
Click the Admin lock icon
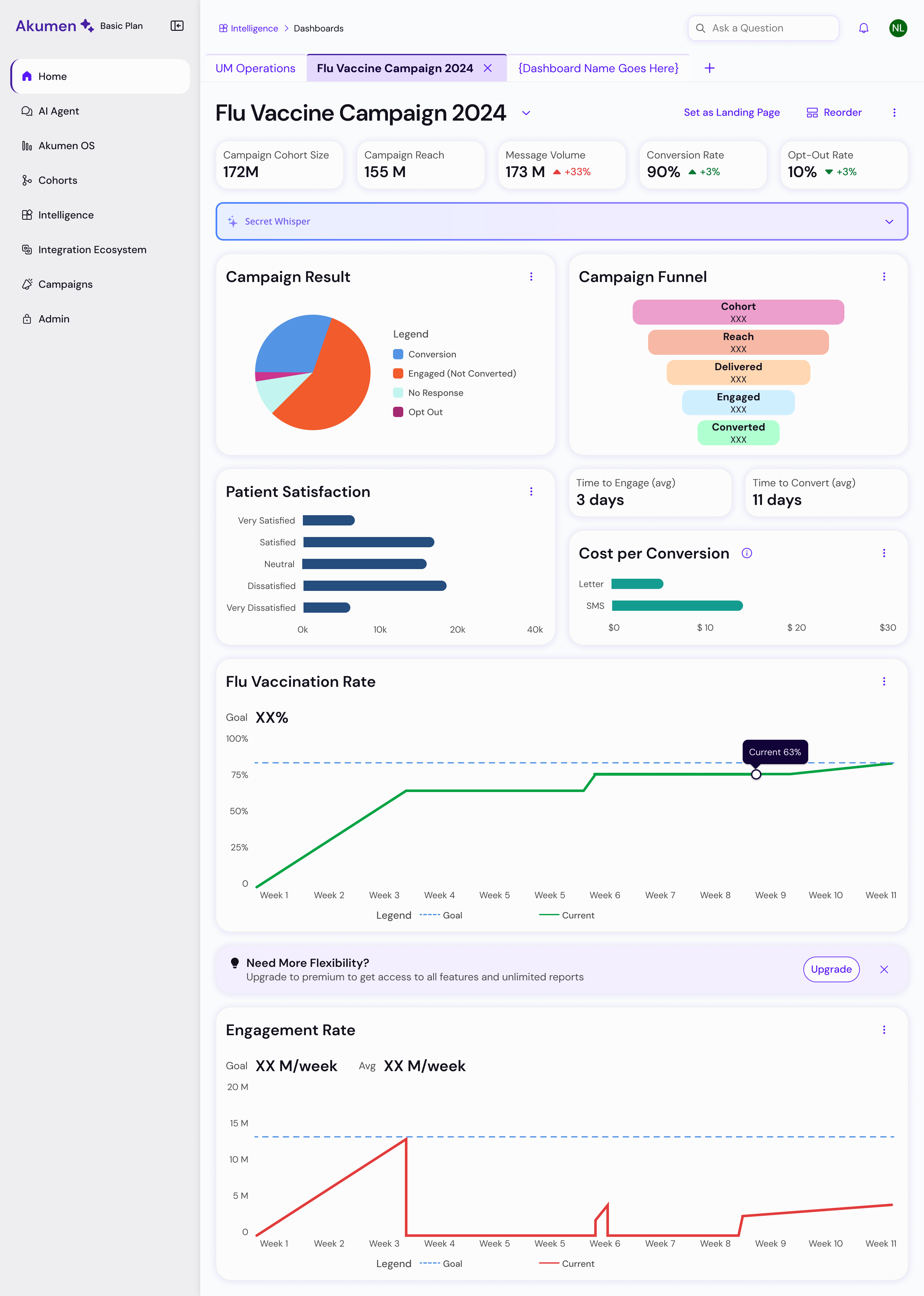(x=27, y=319)
